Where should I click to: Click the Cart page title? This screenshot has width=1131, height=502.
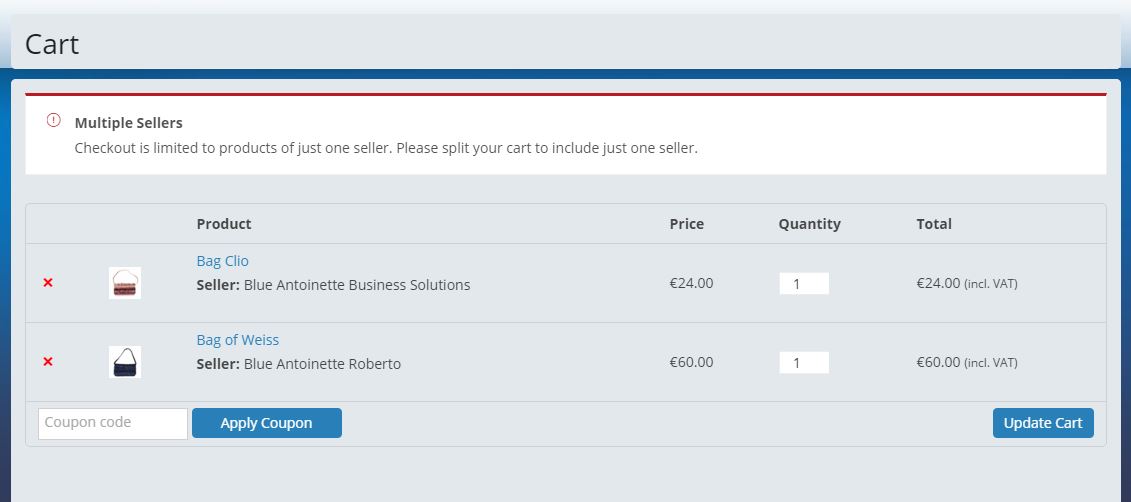52,45
